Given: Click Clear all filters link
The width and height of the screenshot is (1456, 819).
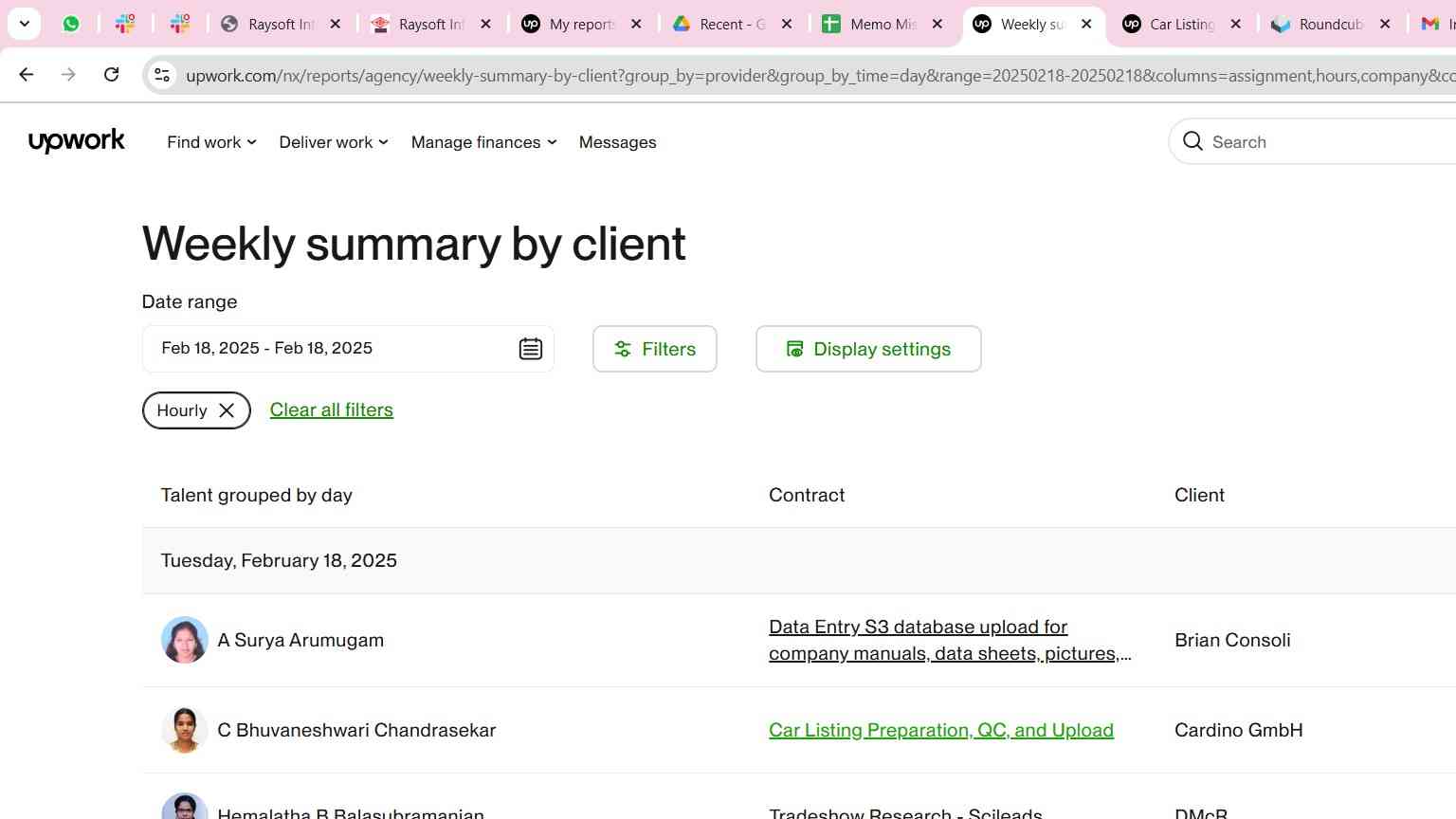Looking at the screenshot, I should pos(332,409).
